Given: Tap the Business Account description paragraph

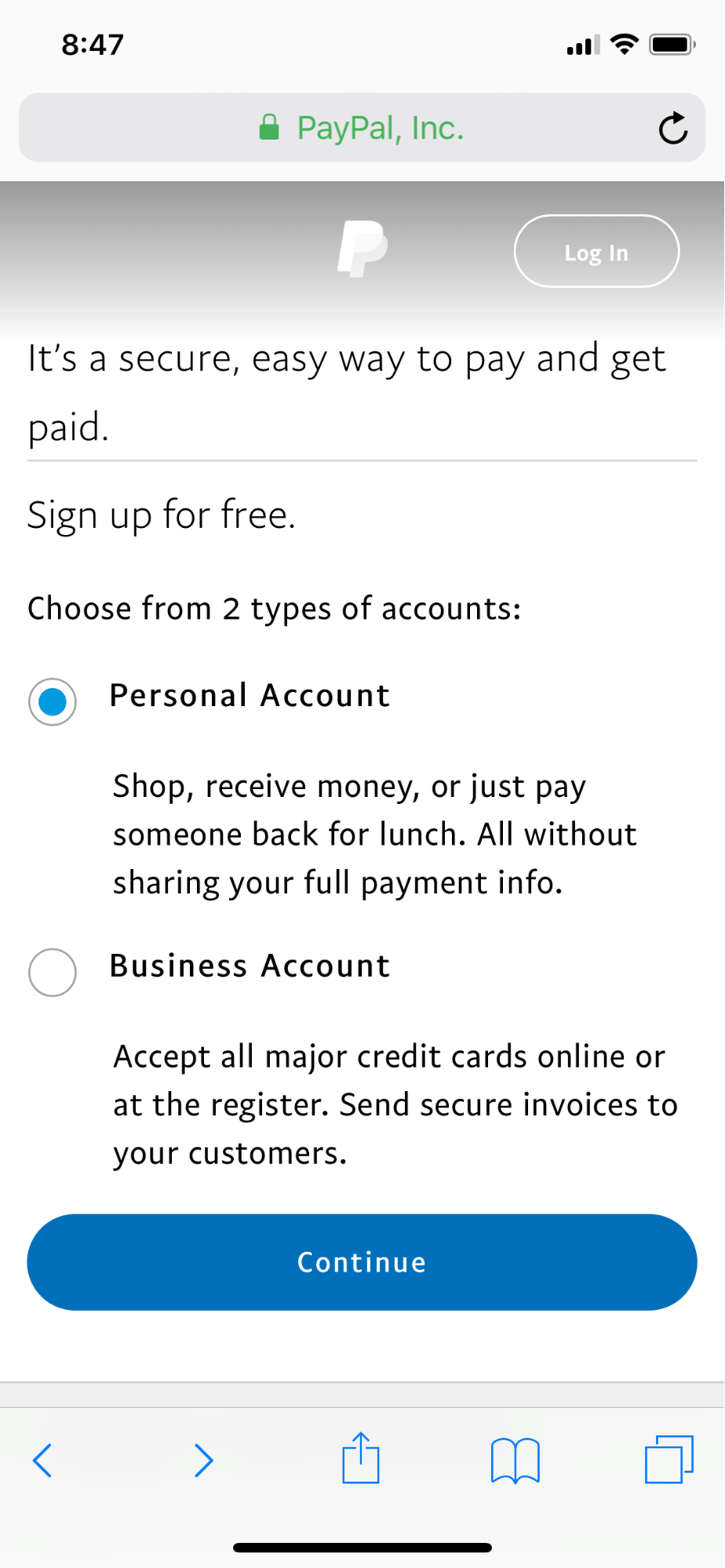Looking at the screenshot, I should tap(392, 1104).
